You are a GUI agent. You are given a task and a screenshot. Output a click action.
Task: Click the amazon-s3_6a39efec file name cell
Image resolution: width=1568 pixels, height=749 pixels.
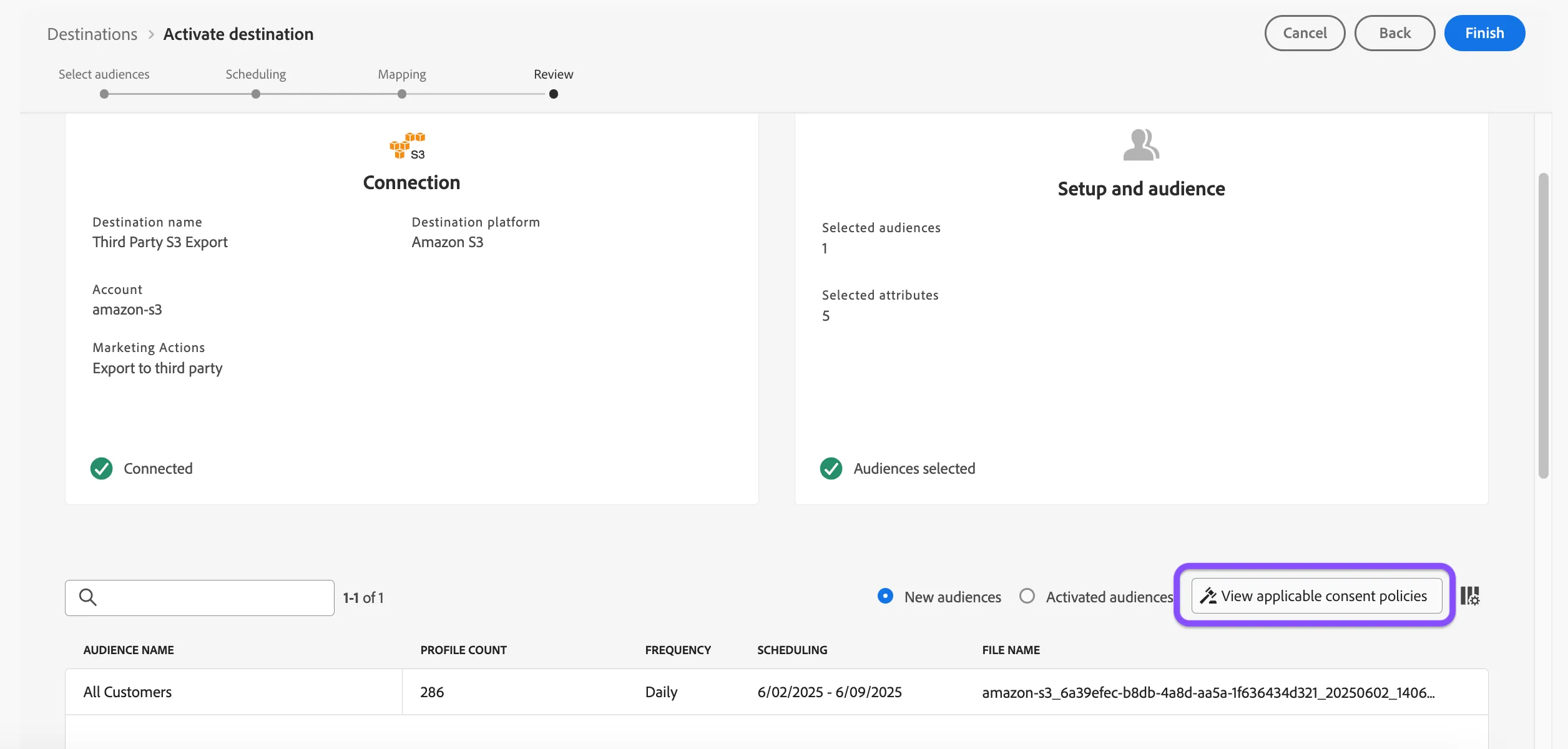pyautogui.click(x=1208, y=693)
